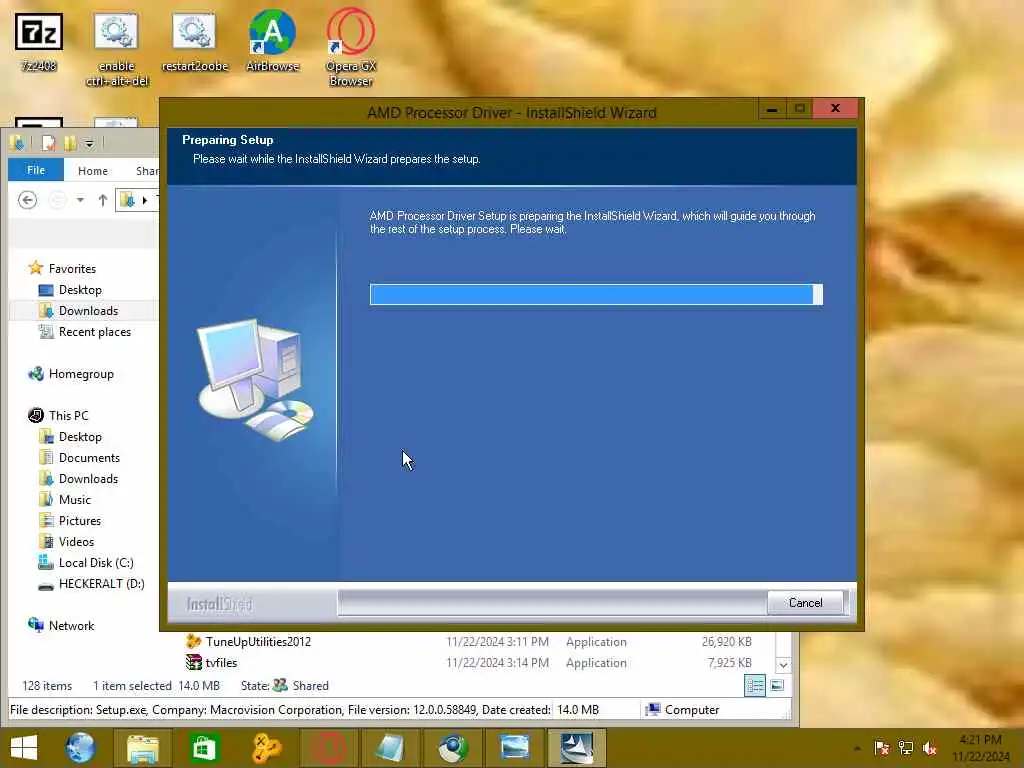Image resolution: width=1024 pixels, height=768 pixels.
Task: Open Recent places in navigation pane
Action: 95,332
